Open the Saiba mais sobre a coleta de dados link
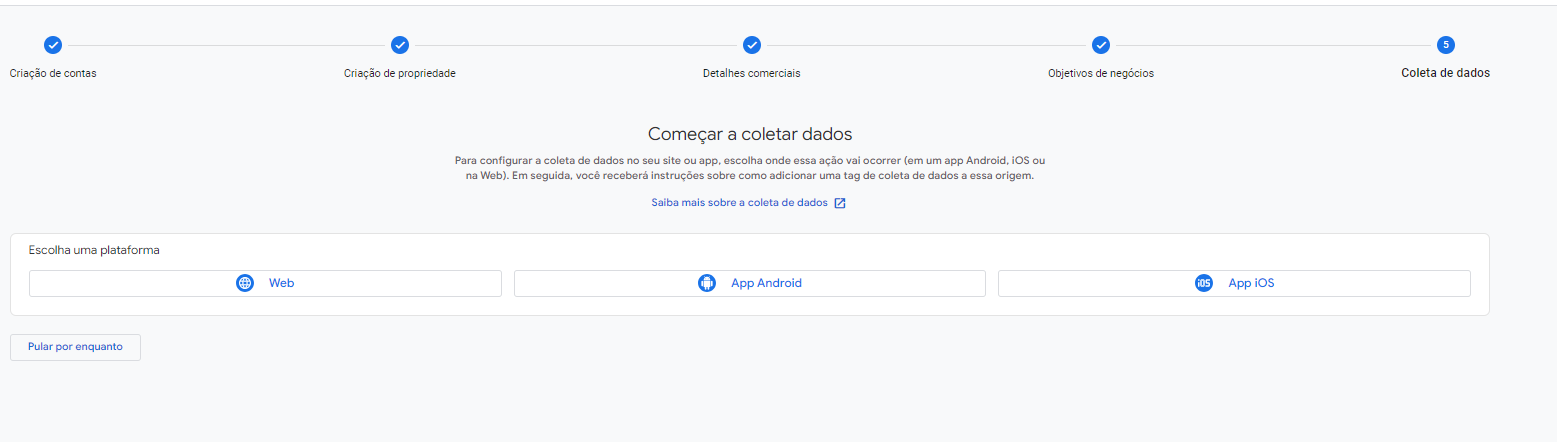The width and height of the screenshot is (1557, 442). coord(739,203)
